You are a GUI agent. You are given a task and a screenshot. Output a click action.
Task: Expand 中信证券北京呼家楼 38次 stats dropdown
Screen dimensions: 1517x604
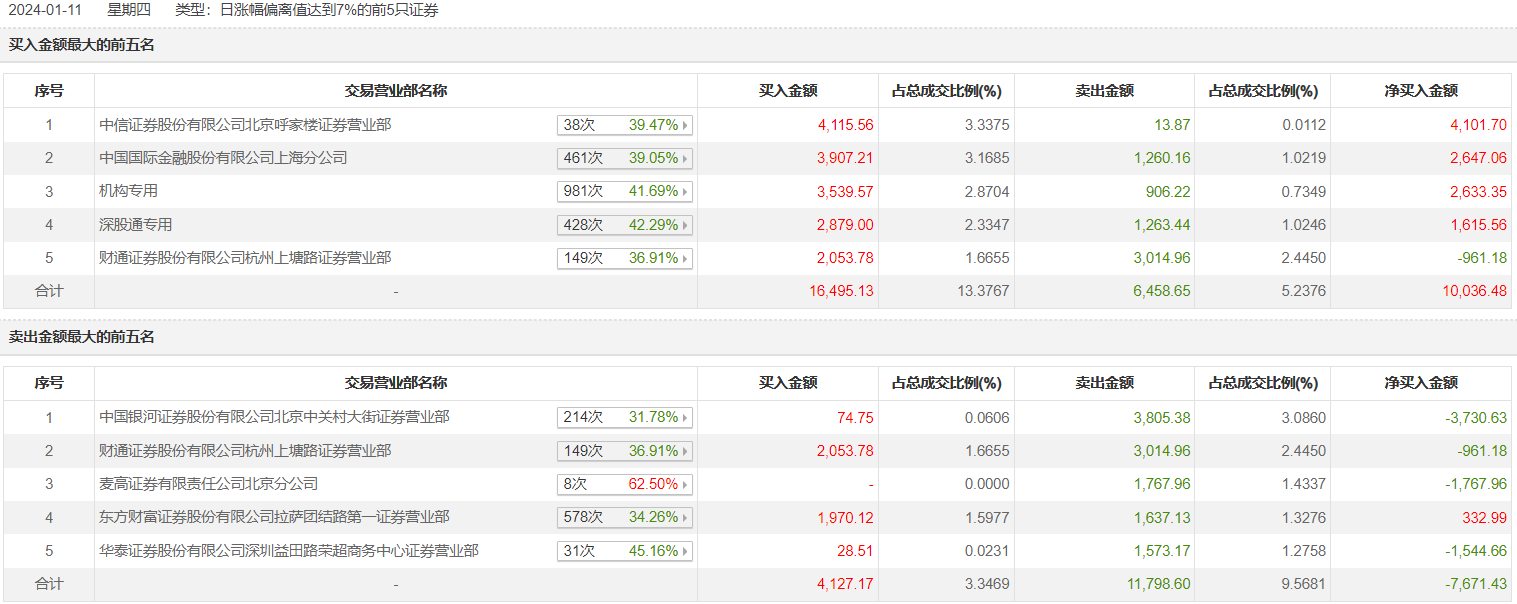tap(624, 125)
